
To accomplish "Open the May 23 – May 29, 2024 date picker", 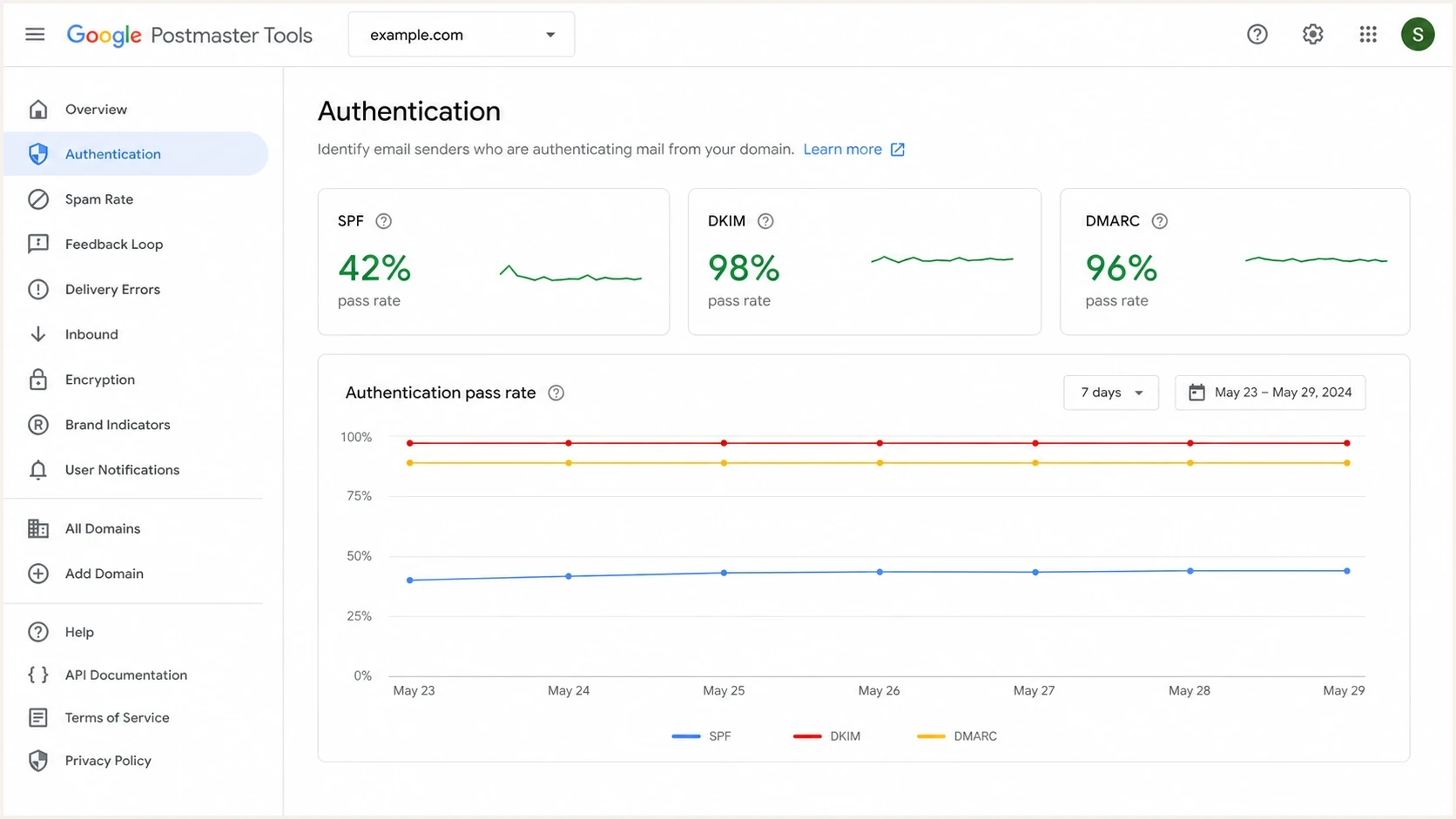I will tap(1271, 393).
